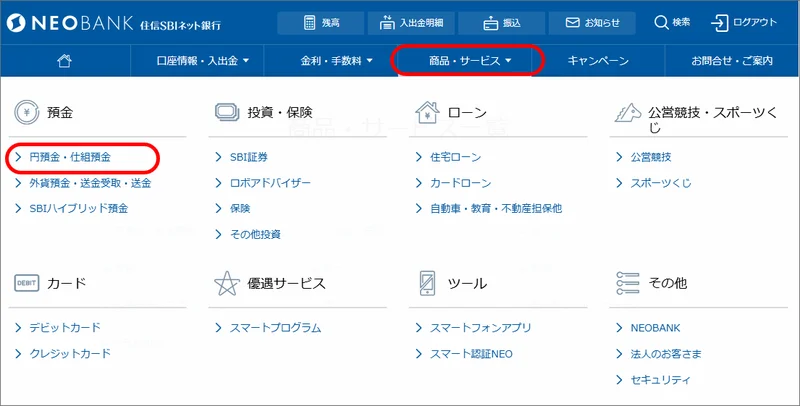Open 自動車・教育・不動産担保他 link
Image resolution: width=800 pixels, height=406 pixels.
[x=496, y=209]
